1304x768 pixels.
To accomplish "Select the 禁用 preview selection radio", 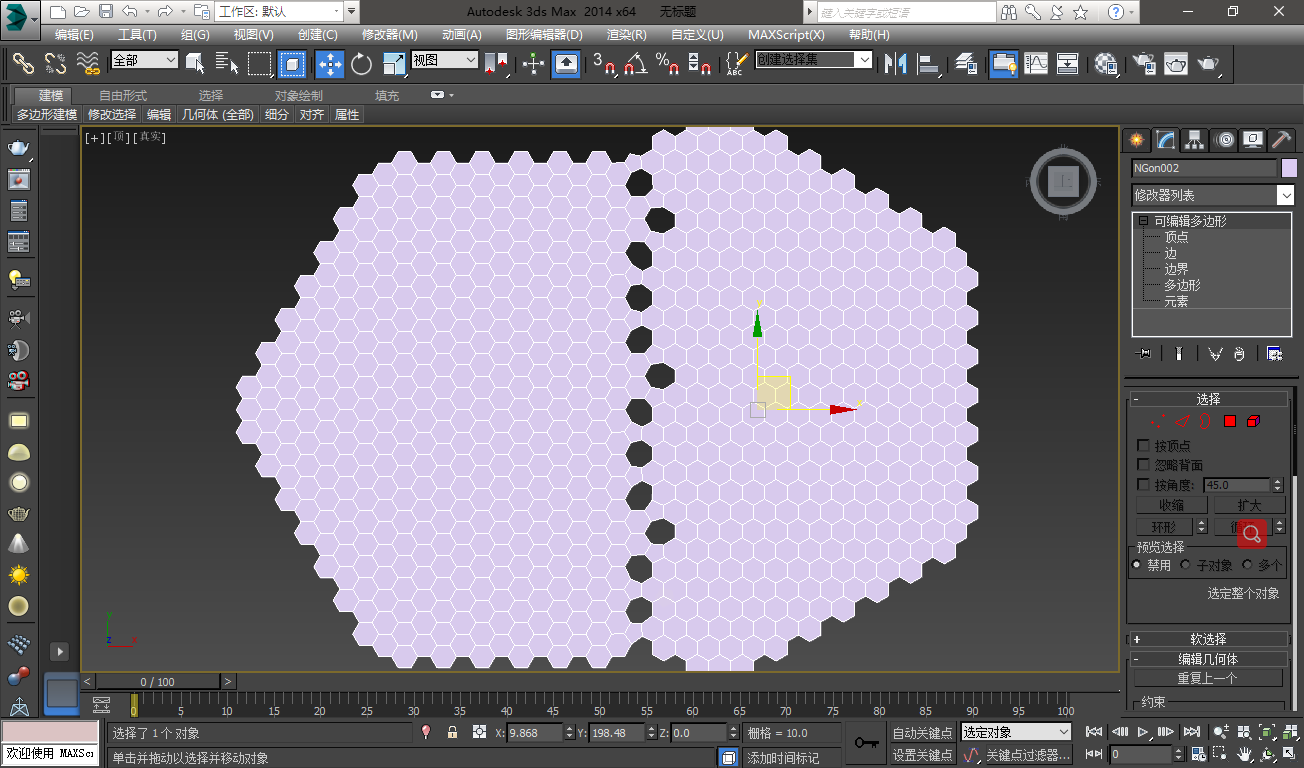I will click(x=1137, y=565).
